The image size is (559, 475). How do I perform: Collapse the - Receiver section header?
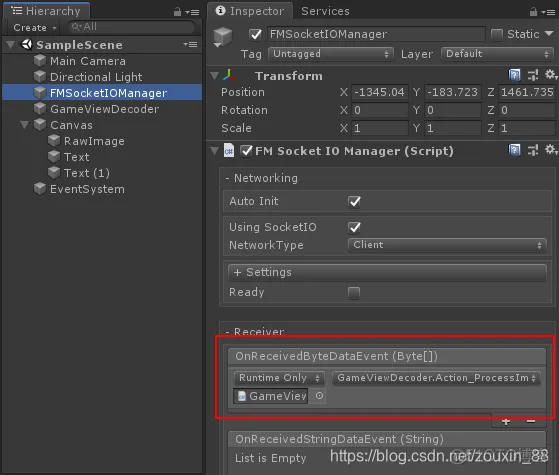[x=255, y=332]
